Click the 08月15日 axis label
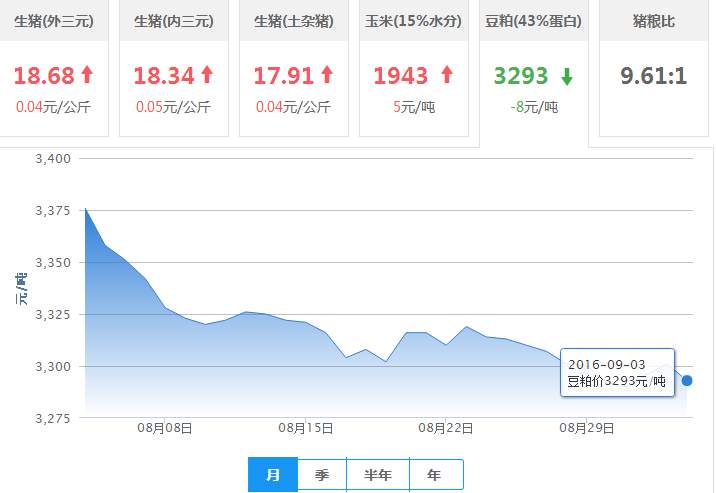 (305, 428)
